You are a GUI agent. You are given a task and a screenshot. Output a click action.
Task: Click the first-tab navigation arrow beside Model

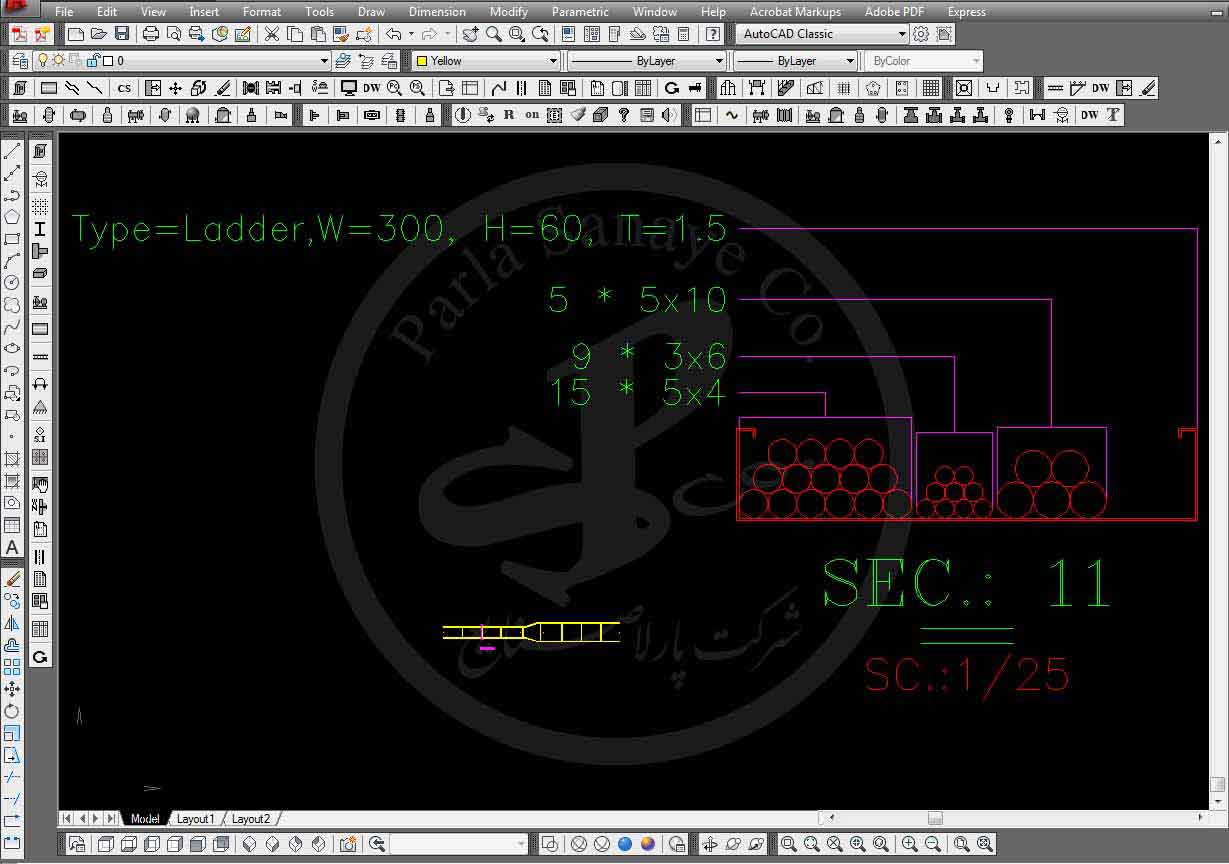point(67,819)
